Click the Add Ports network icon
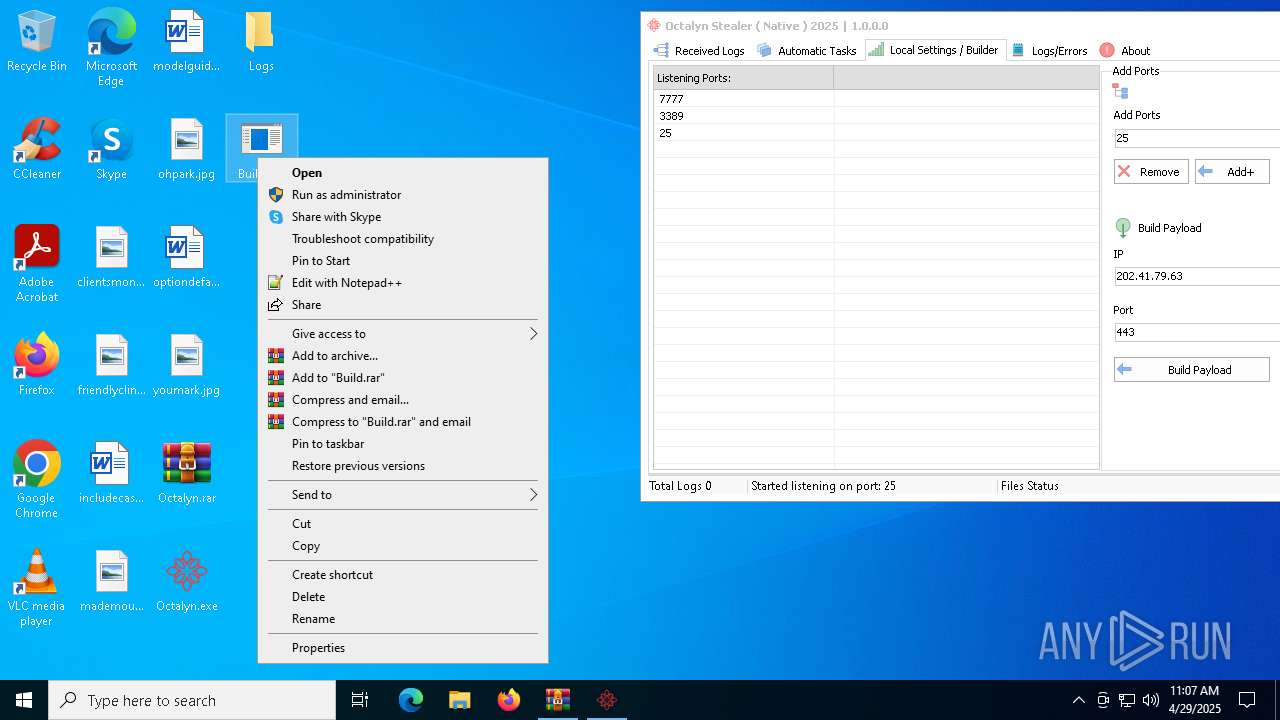Image resolution: width=1280 pixels, height=720 pixels. click(x=1121, y=92)
